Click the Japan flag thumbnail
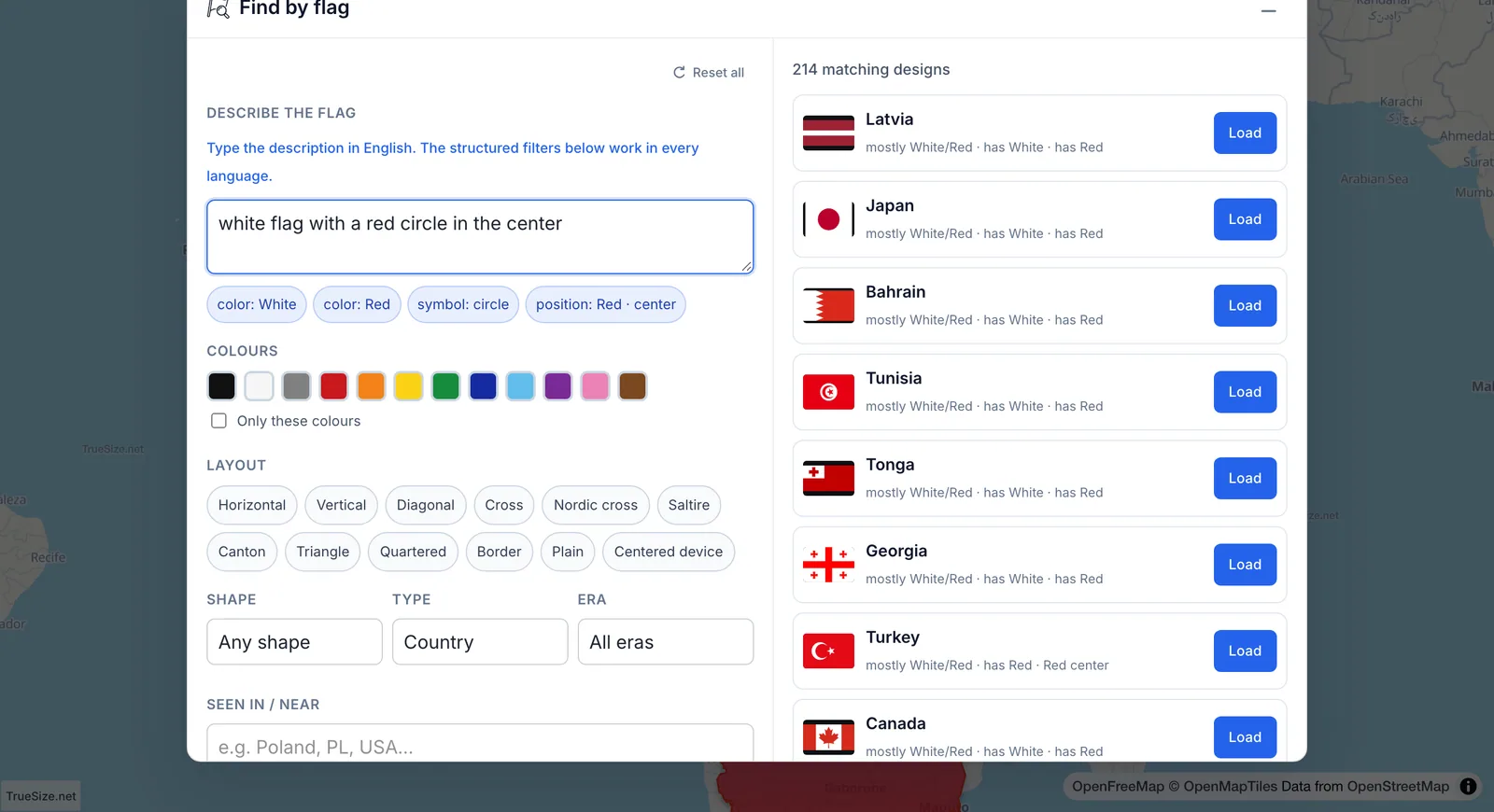Screen dimensions: 1494x812 (828, 219)
